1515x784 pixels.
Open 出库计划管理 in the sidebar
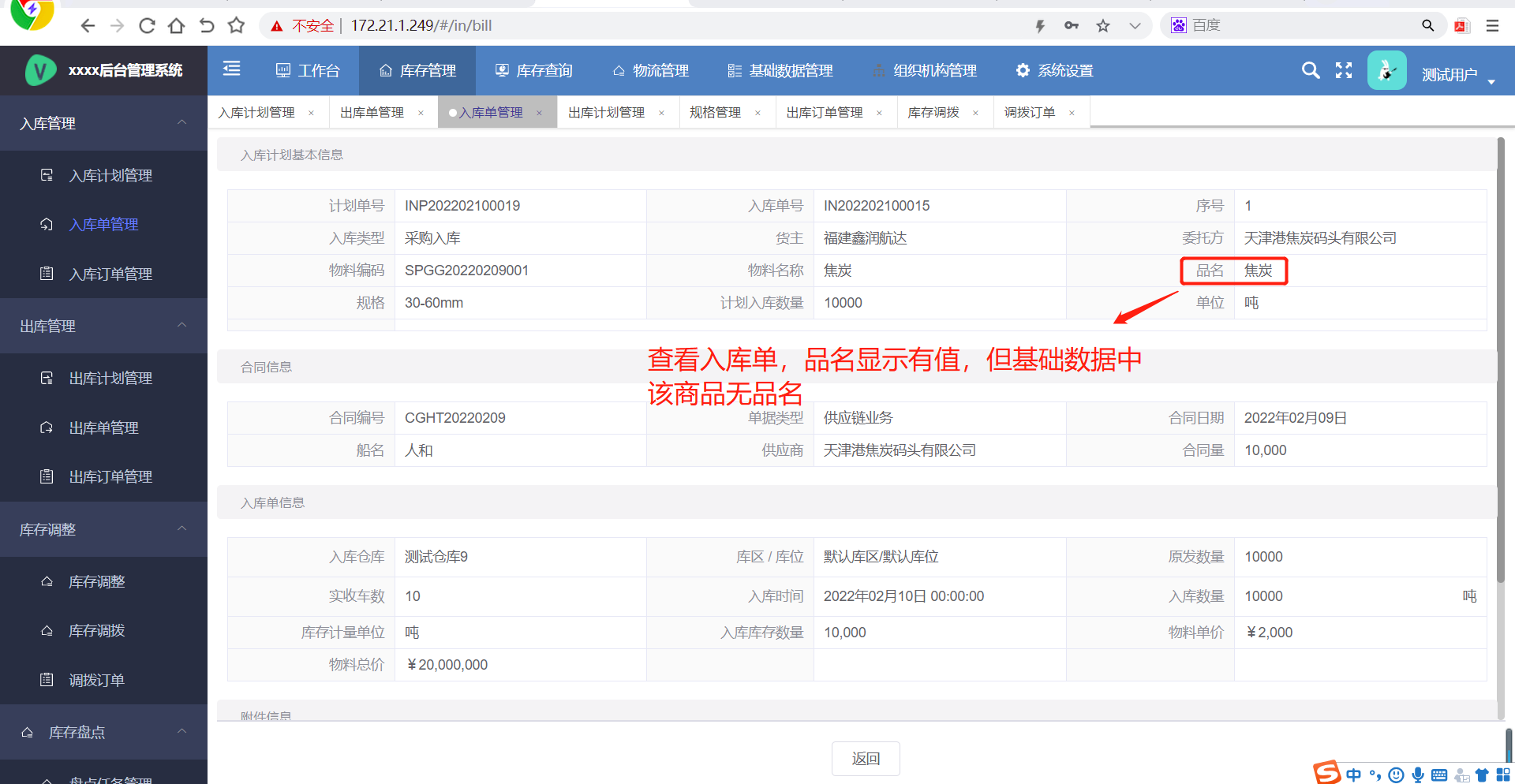point(103,378)
